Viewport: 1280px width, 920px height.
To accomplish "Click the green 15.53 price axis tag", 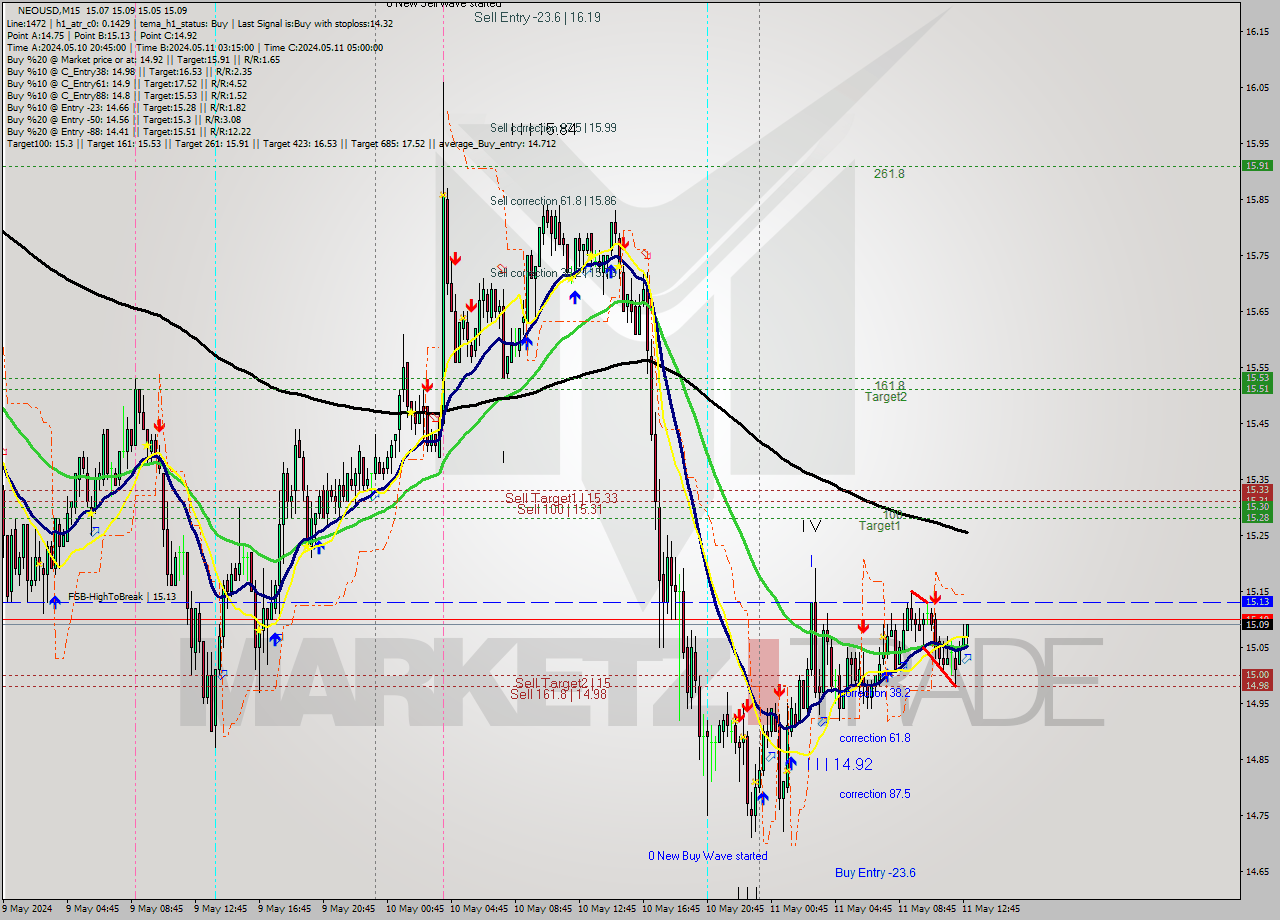I will click(1256, 378).
